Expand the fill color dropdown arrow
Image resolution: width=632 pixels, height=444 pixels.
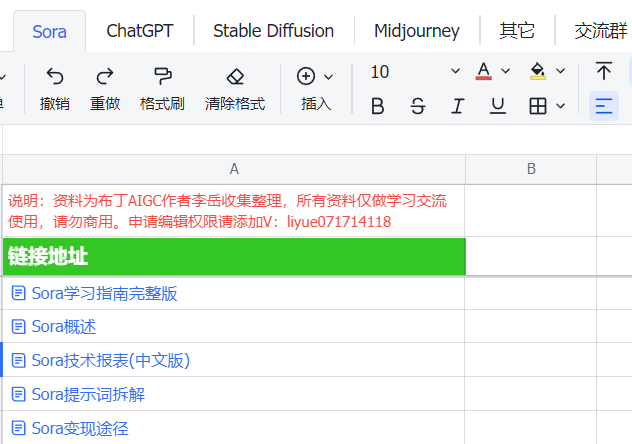tap(560, 71)
